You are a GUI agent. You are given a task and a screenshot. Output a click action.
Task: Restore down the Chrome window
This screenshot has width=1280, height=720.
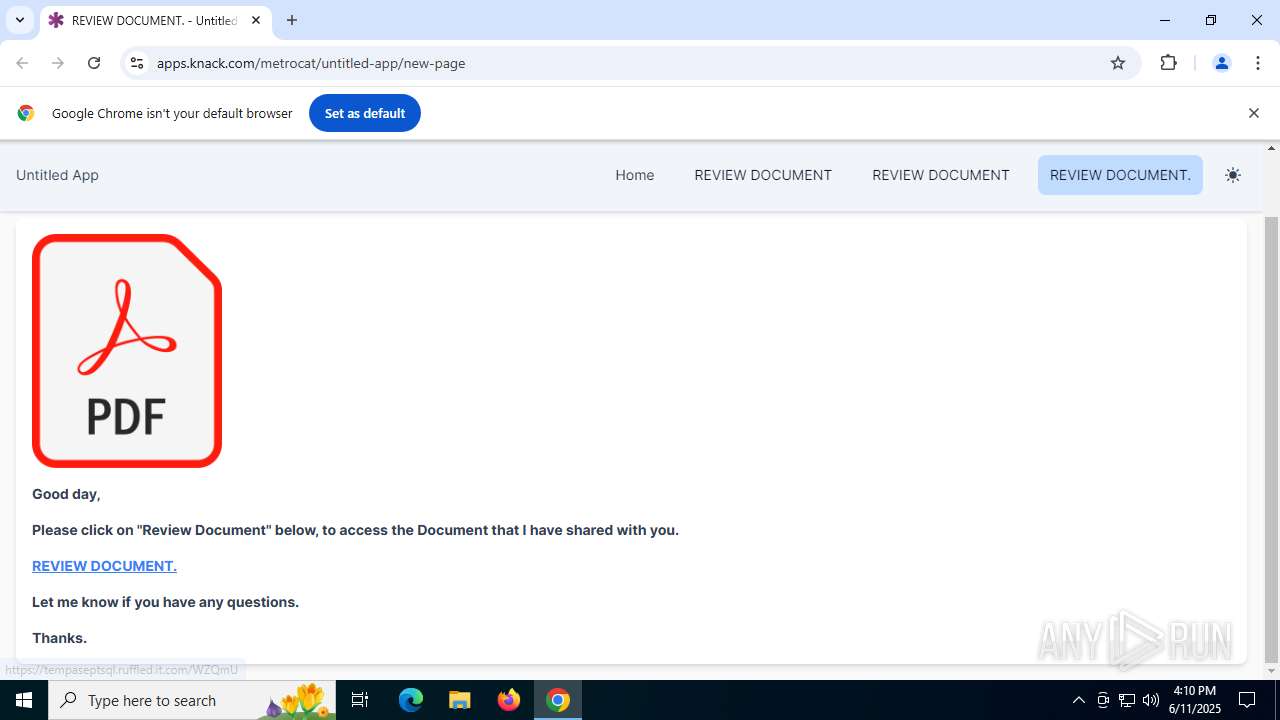(x=1211, y=20)
